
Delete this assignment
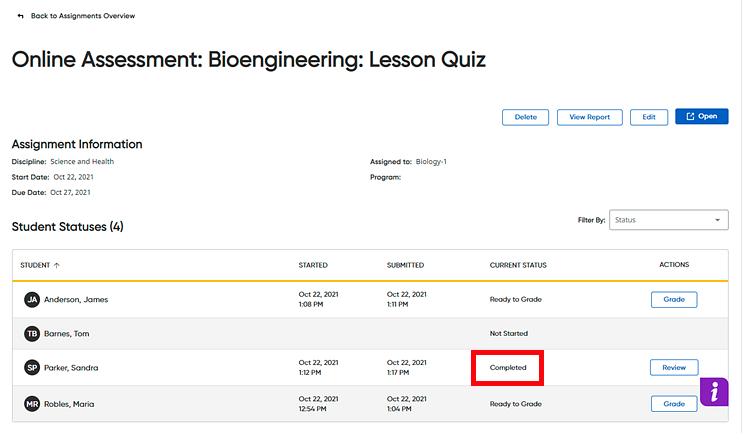[525, 117]
